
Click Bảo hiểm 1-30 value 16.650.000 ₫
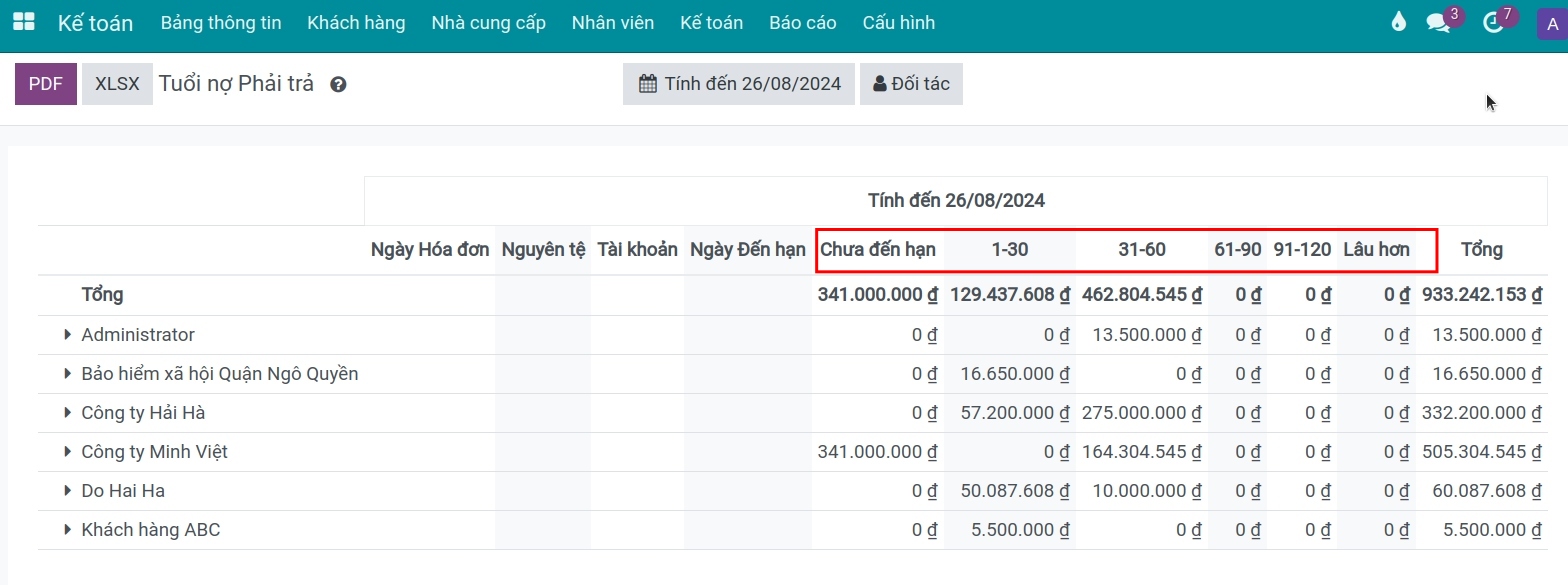click(1015, 373)
